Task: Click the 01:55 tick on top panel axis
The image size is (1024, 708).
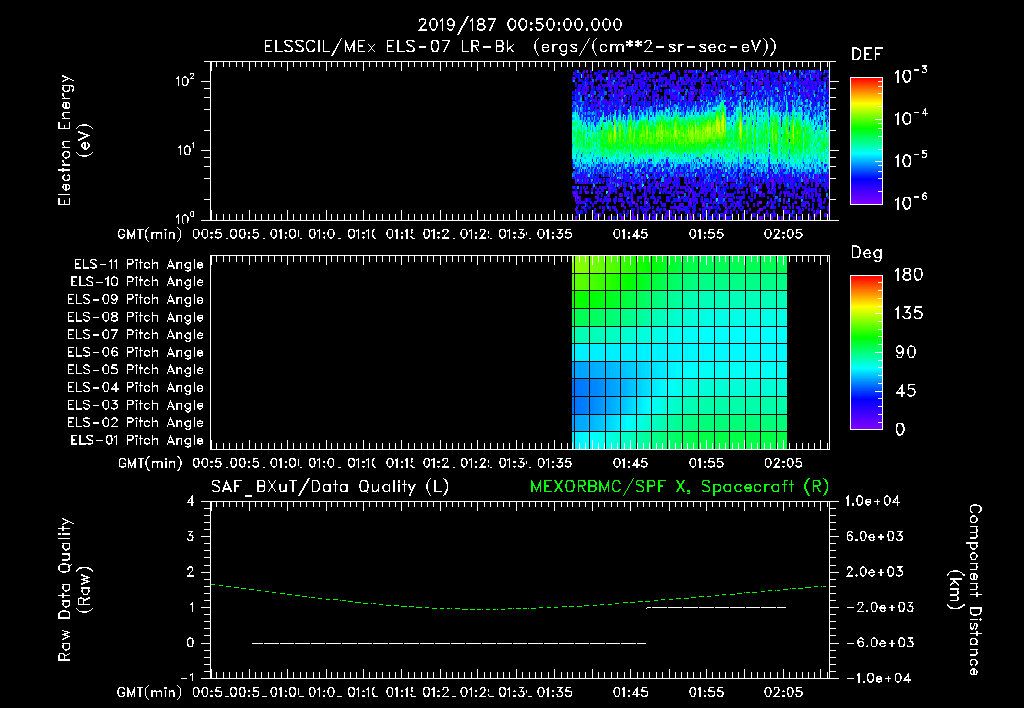Action: click(x=707, y=234)
